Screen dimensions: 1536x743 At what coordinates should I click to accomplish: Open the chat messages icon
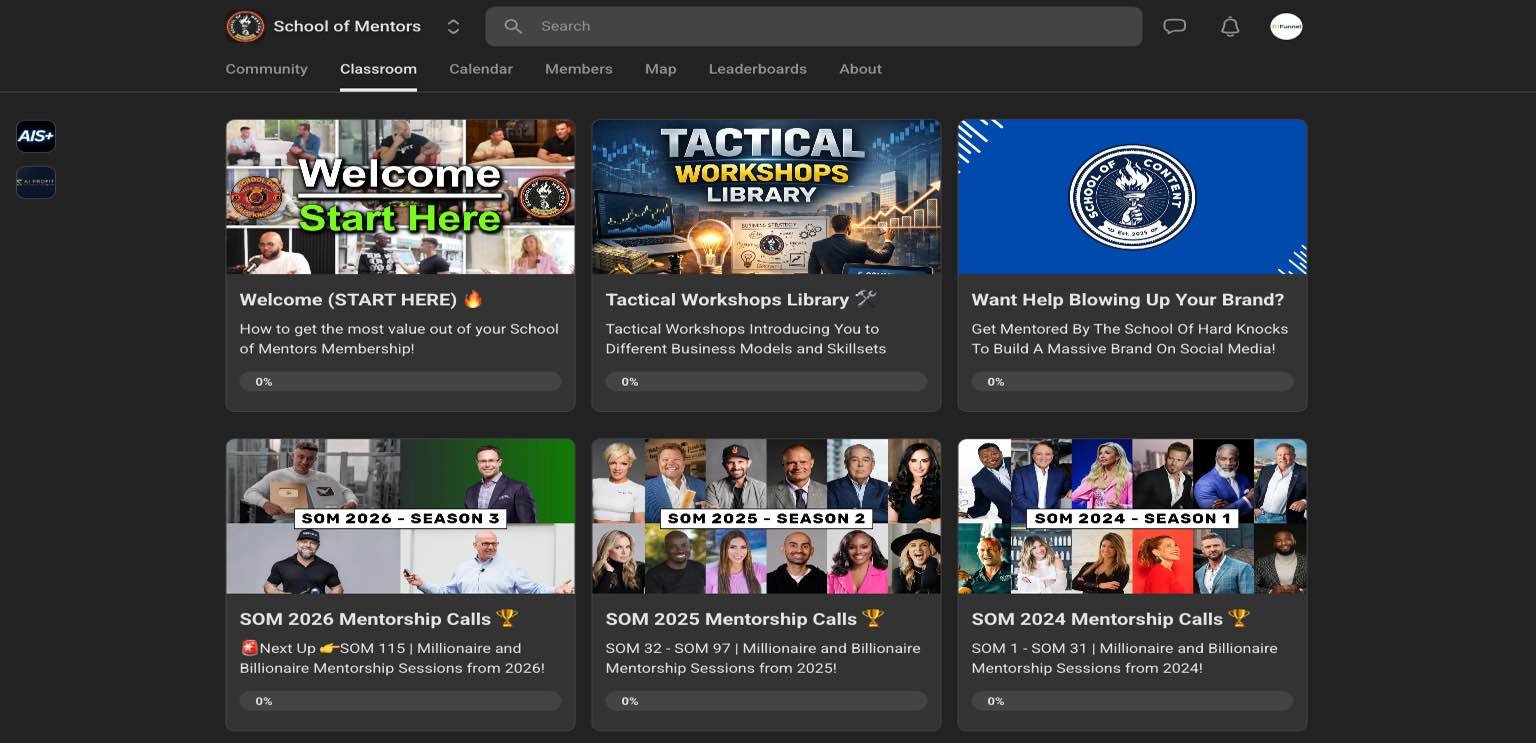[x=1174, y=27]
